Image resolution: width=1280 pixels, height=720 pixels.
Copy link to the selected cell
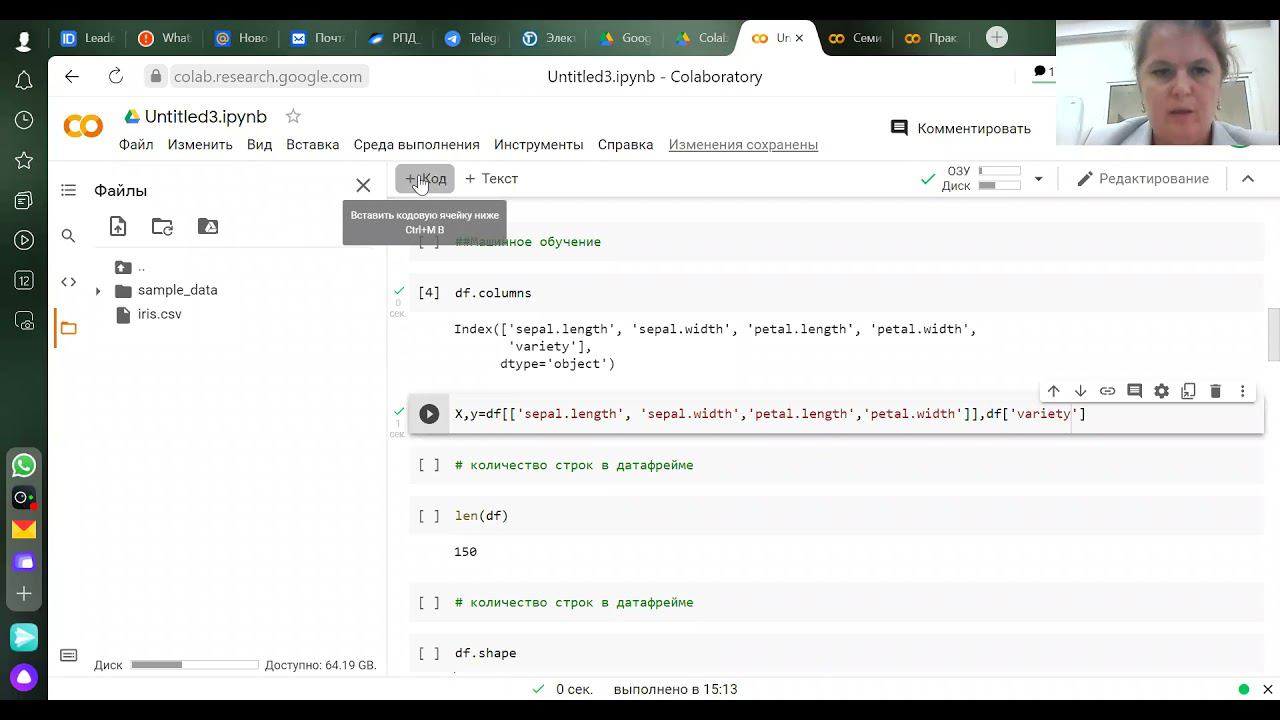[1107, 391]
